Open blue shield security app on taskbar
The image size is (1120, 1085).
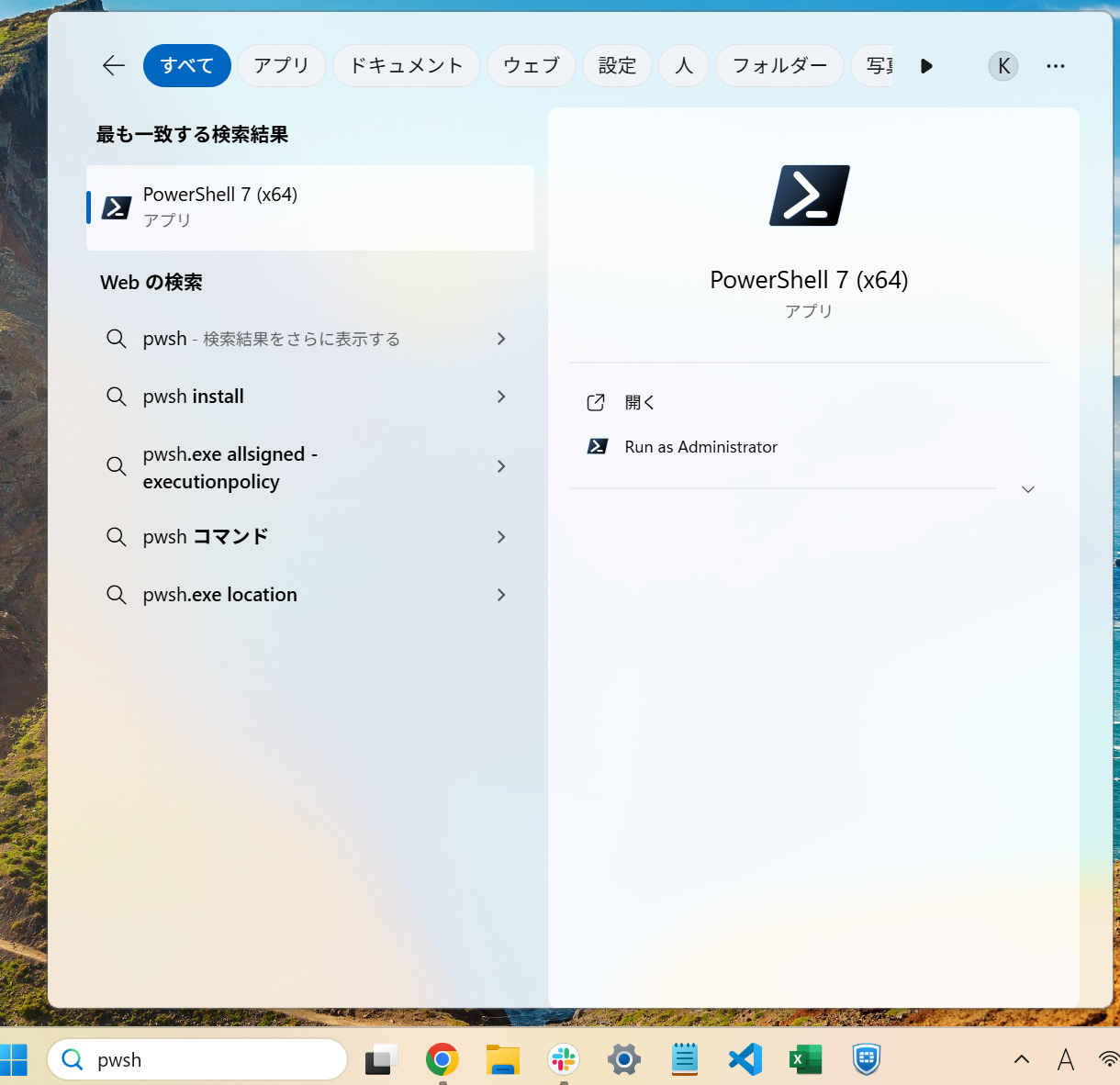pyautogui.click(x=867, y=1059)
